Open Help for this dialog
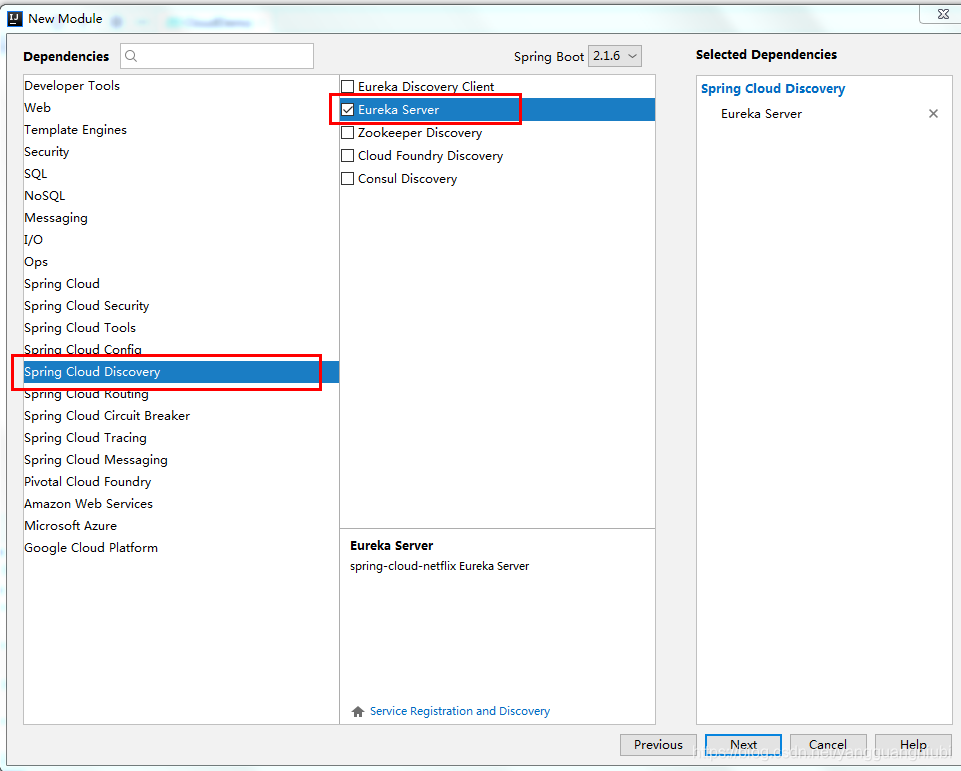 (x=913, y=745)
